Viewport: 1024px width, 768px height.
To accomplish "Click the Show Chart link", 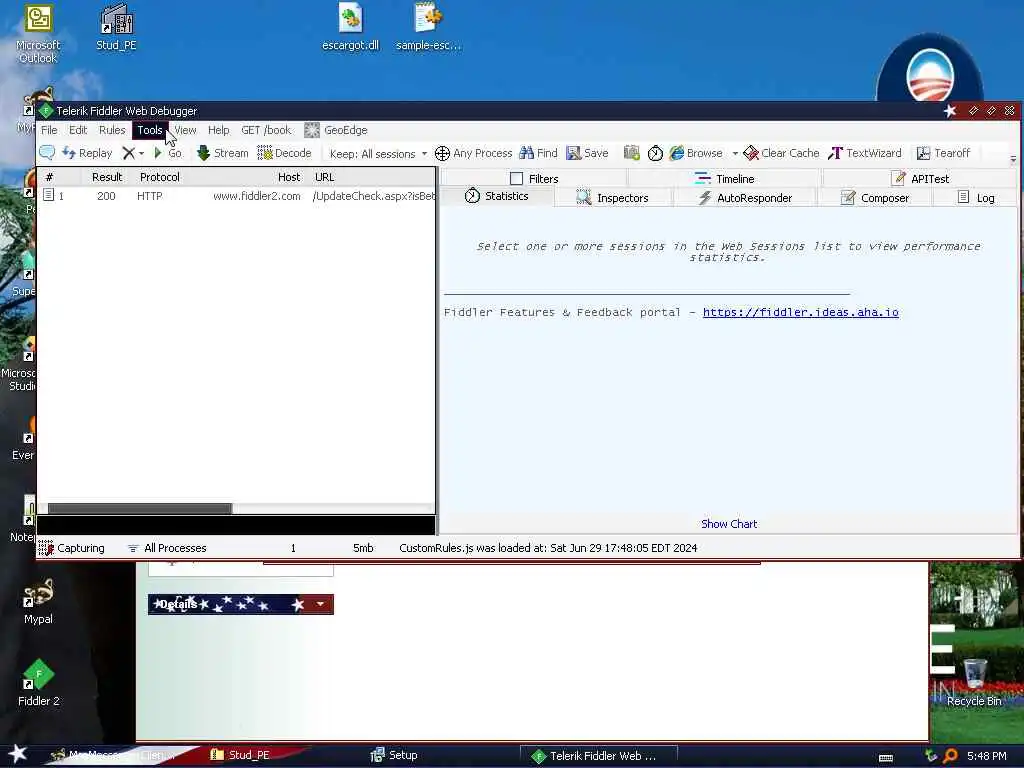I will [729, 524].
